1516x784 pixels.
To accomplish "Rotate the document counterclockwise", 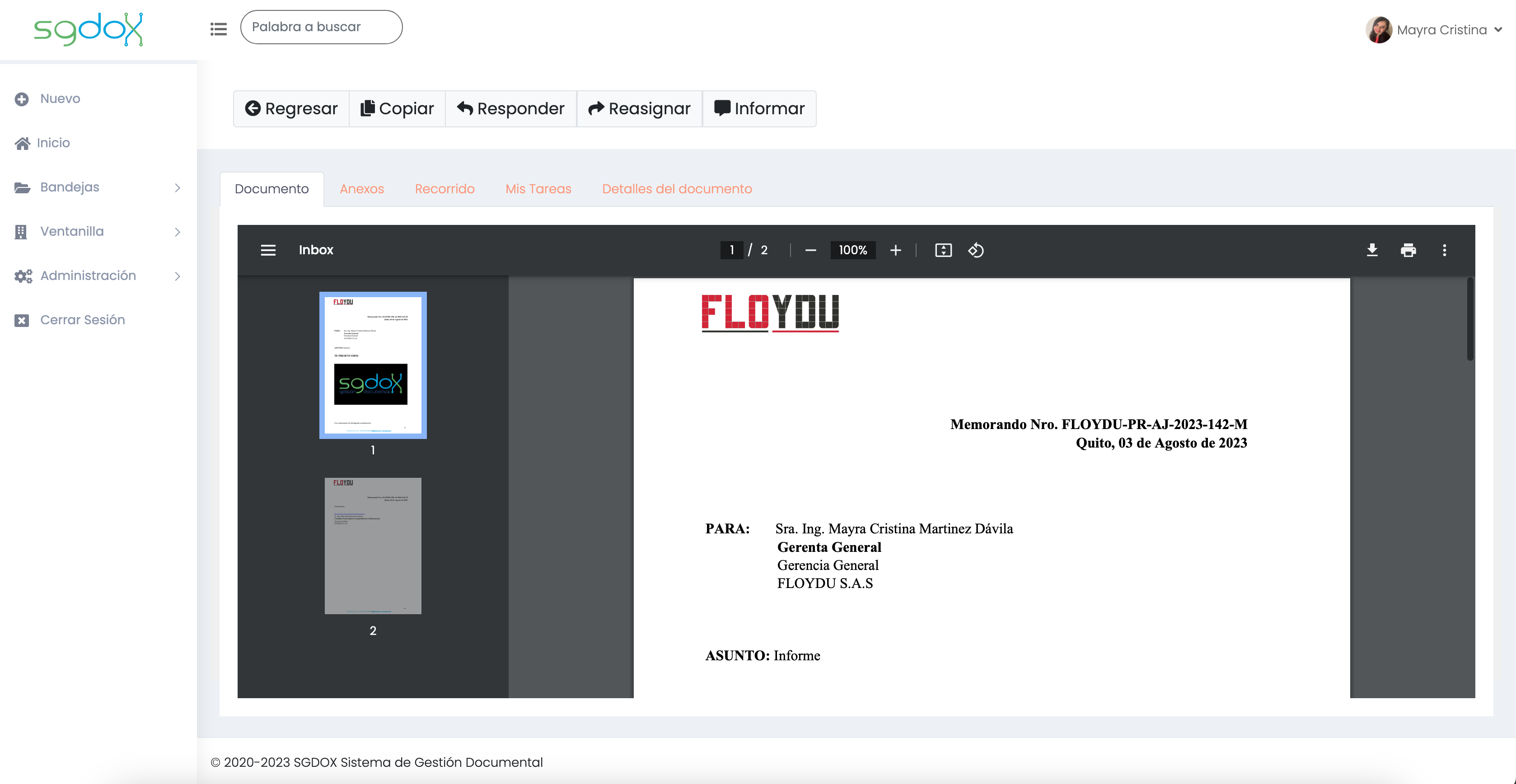I will coord(976,250).
